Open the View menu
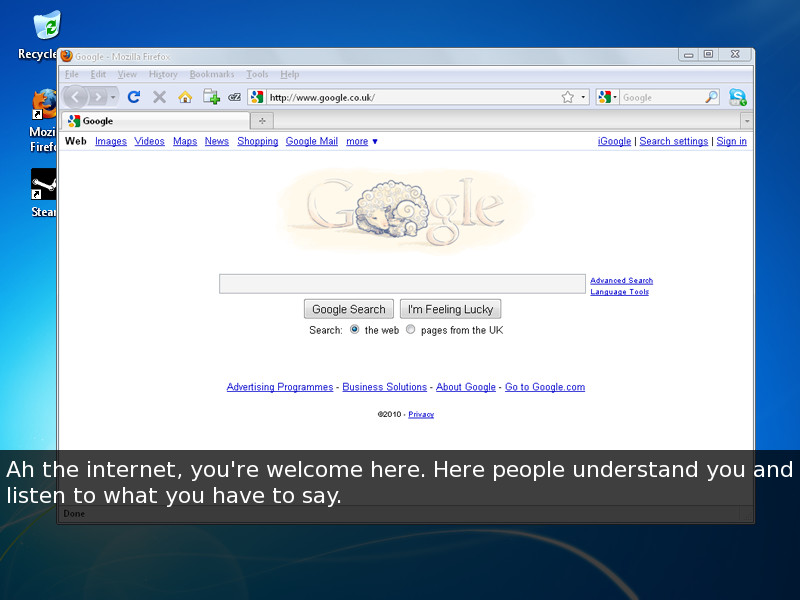The width and height of the screenshot is (800, 600). pos(127,74)
